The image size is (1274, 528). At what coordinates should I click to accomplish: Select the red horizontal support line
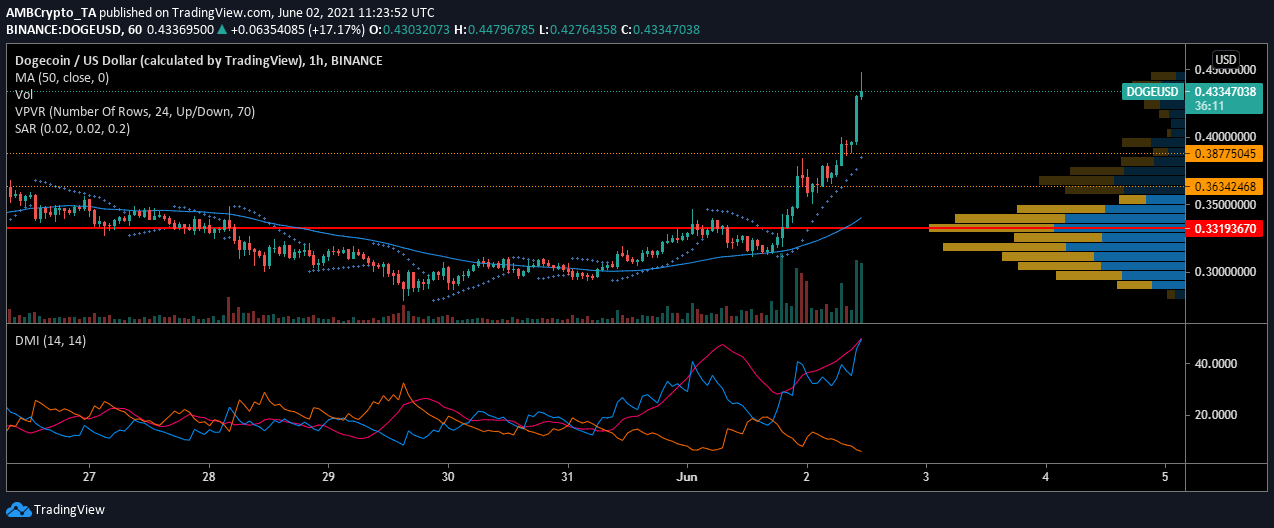click(500, 228)
